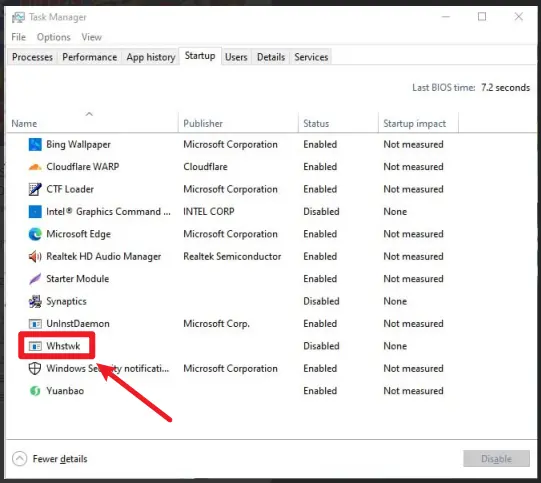Open the Options menu
This screenshot has width=541, height=483.
click(53, 37)
